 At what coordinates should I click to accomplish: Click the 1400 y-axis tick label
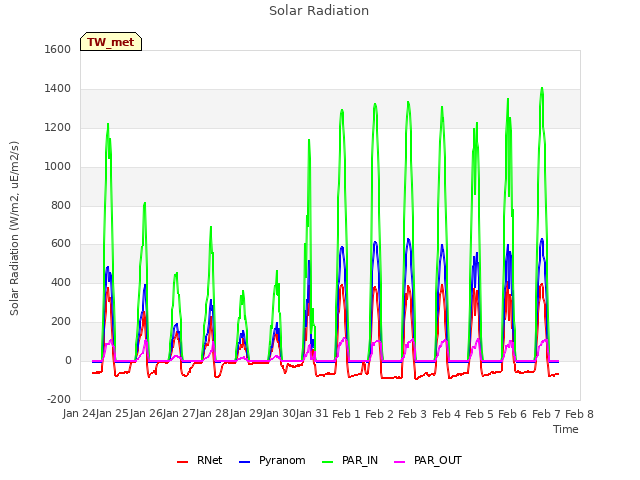[x=58, y=88]
